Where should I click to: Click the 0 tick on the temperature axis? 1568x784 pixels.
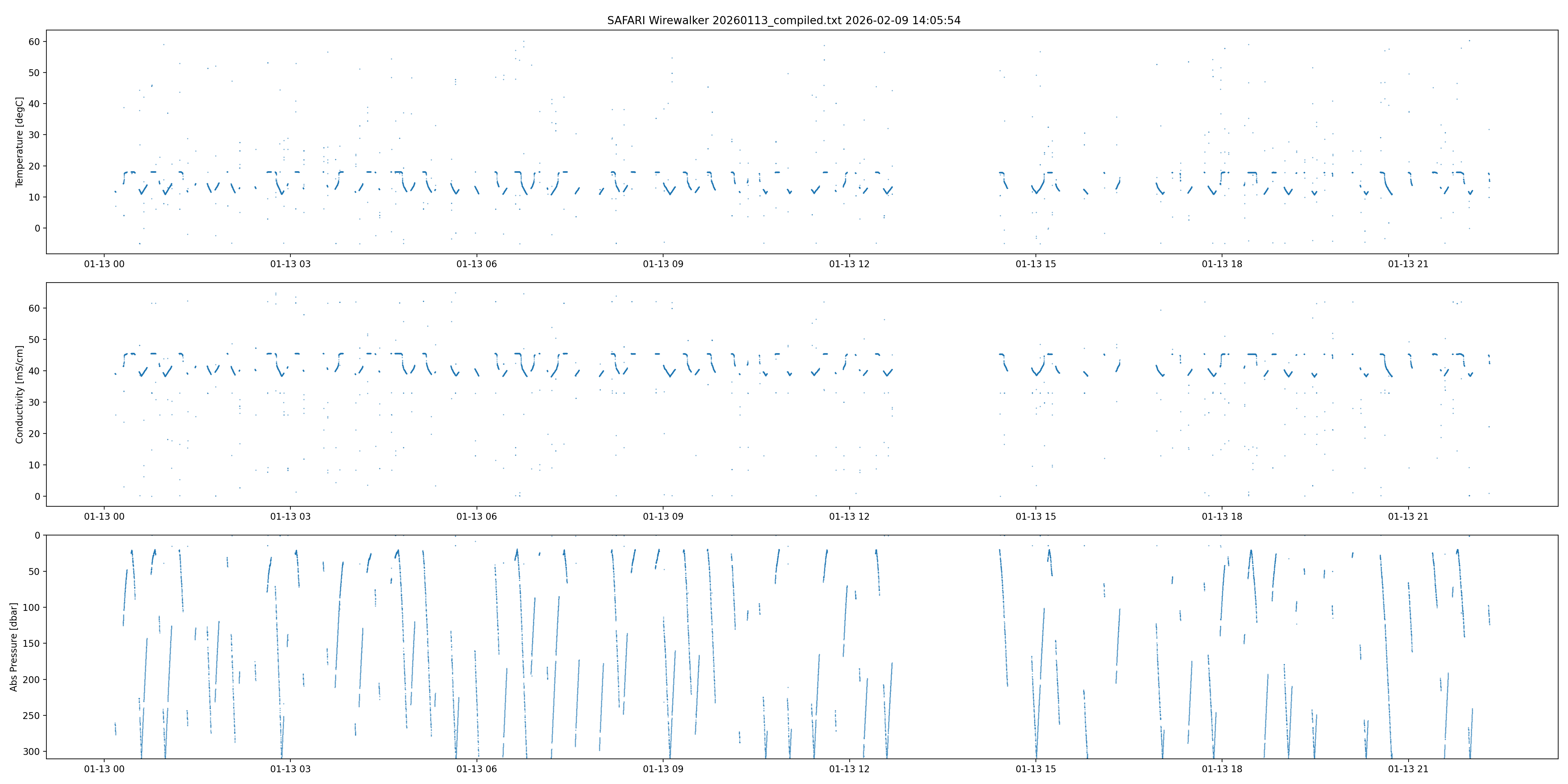pyautogui.click(x=37, y=228)
